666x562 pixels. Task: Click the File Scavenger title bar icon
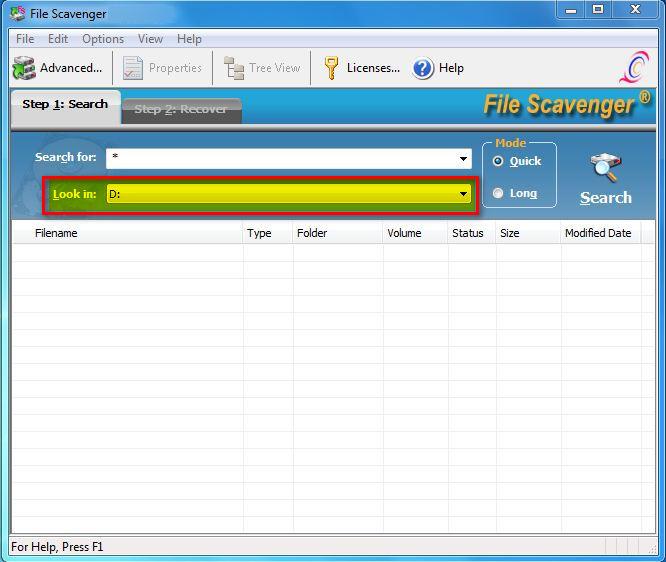click(18, 14)
